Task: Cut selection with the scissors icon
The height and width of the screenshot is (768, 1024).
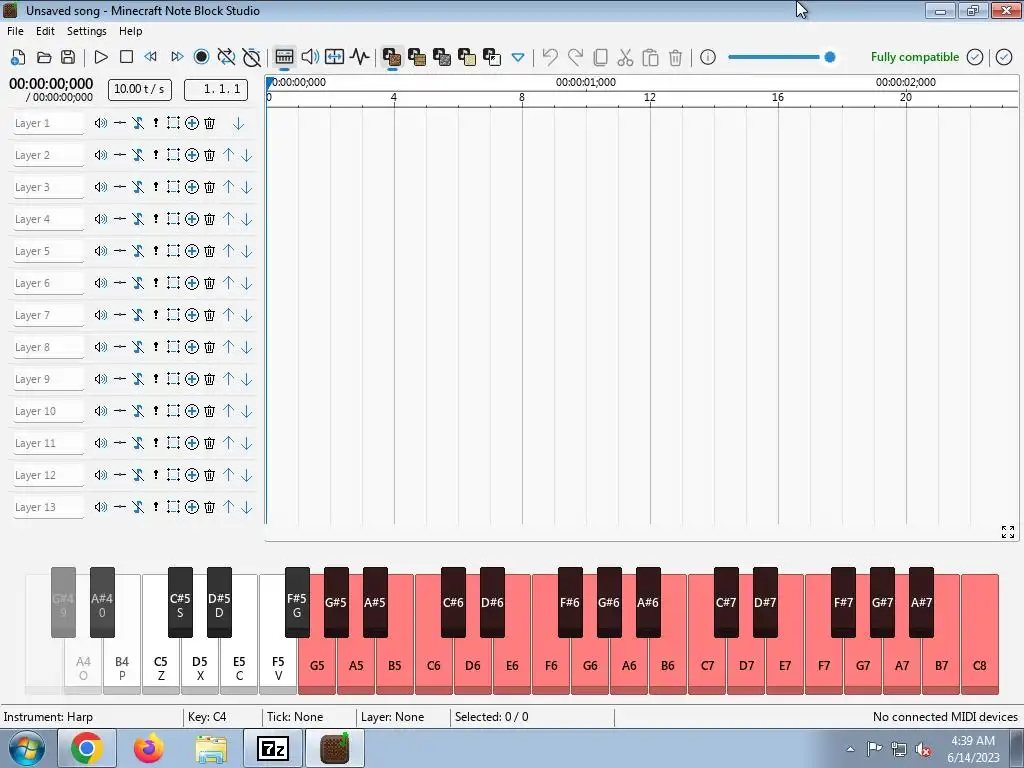Action: click(625, 57)
